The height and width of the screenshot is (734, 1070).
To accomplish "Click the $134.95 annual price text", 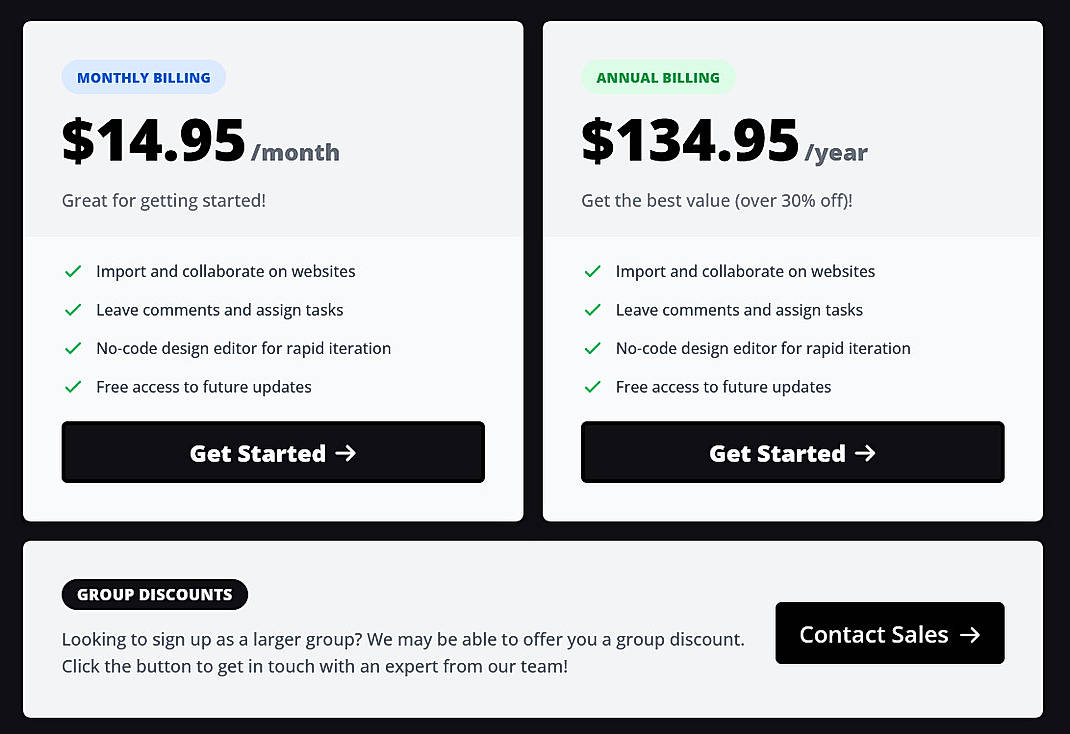I will tap(689, 140).
